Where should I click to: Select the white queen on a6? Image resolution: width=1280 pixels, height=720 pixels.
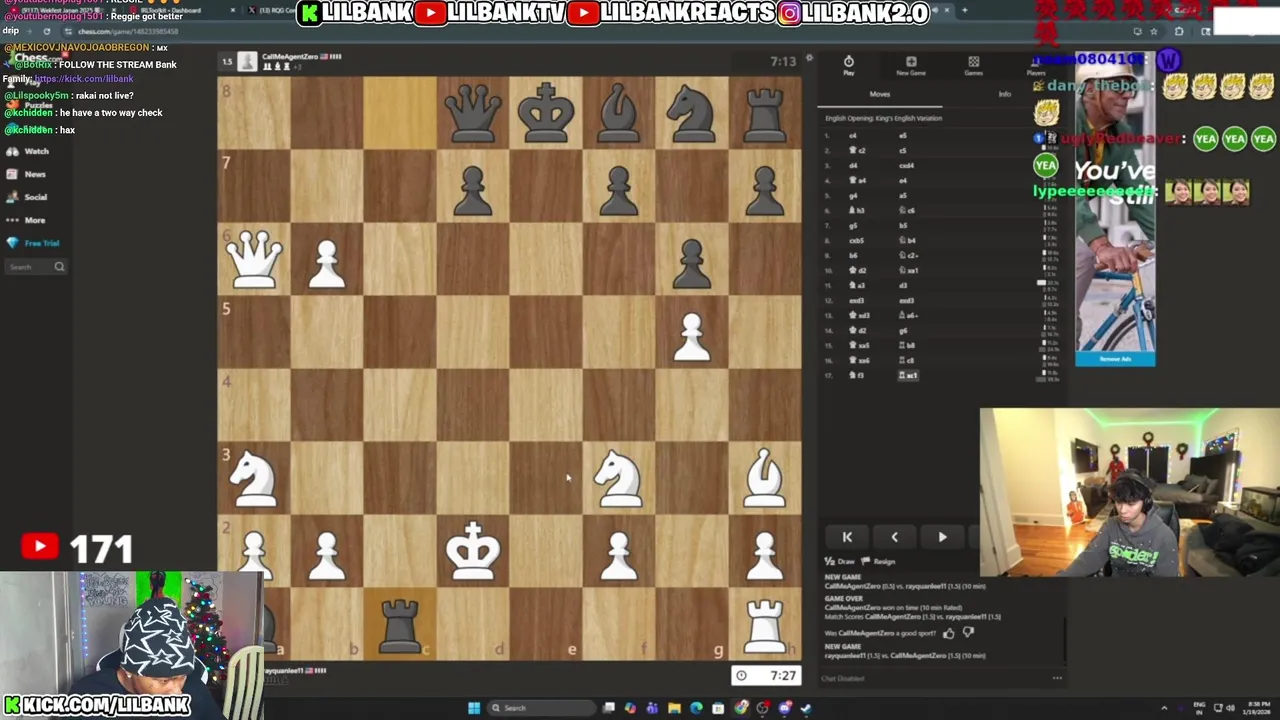click(254, 258)
